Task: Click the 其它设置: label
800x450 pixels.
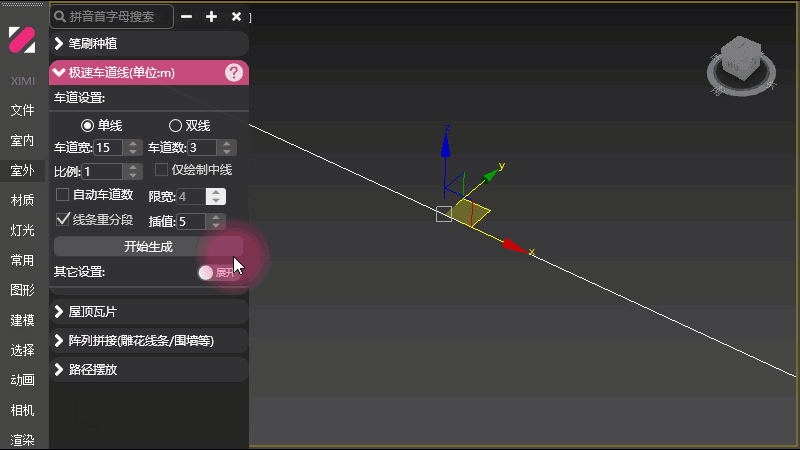Action: [80, 272]
